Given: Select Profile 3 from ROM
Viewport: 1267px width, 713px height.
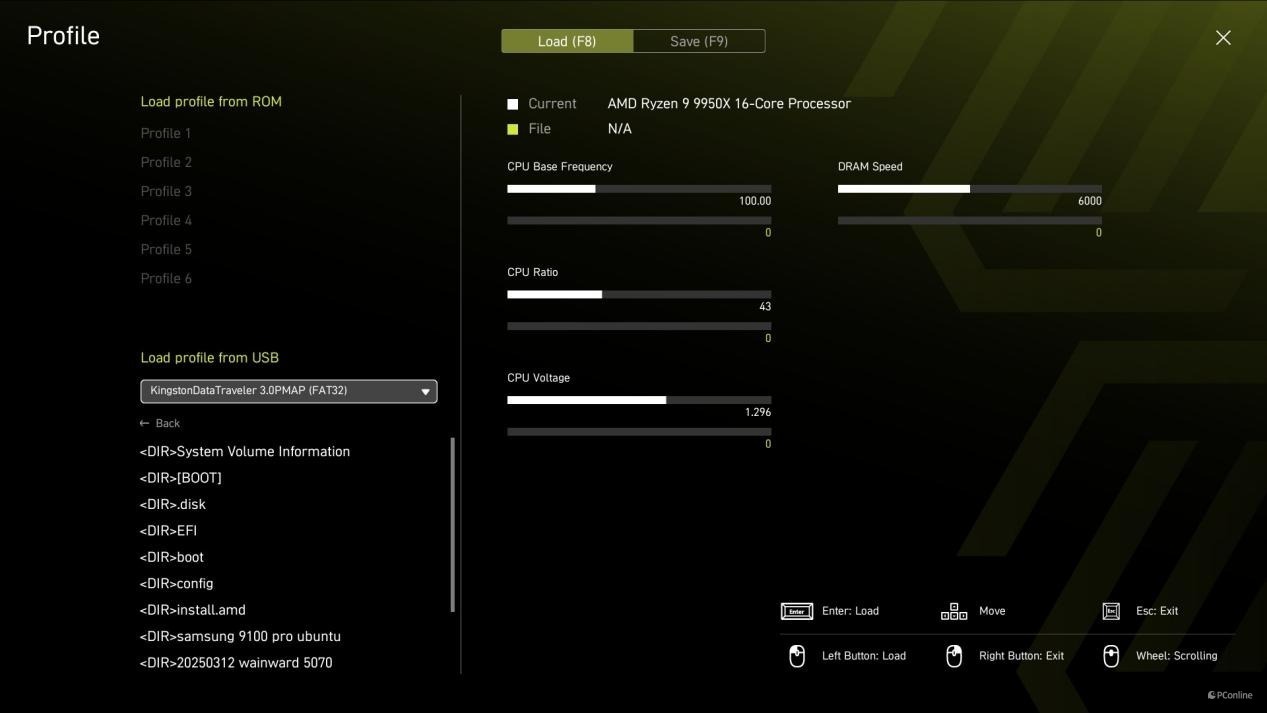Looking at the screenshot, I should click(166, 191).
